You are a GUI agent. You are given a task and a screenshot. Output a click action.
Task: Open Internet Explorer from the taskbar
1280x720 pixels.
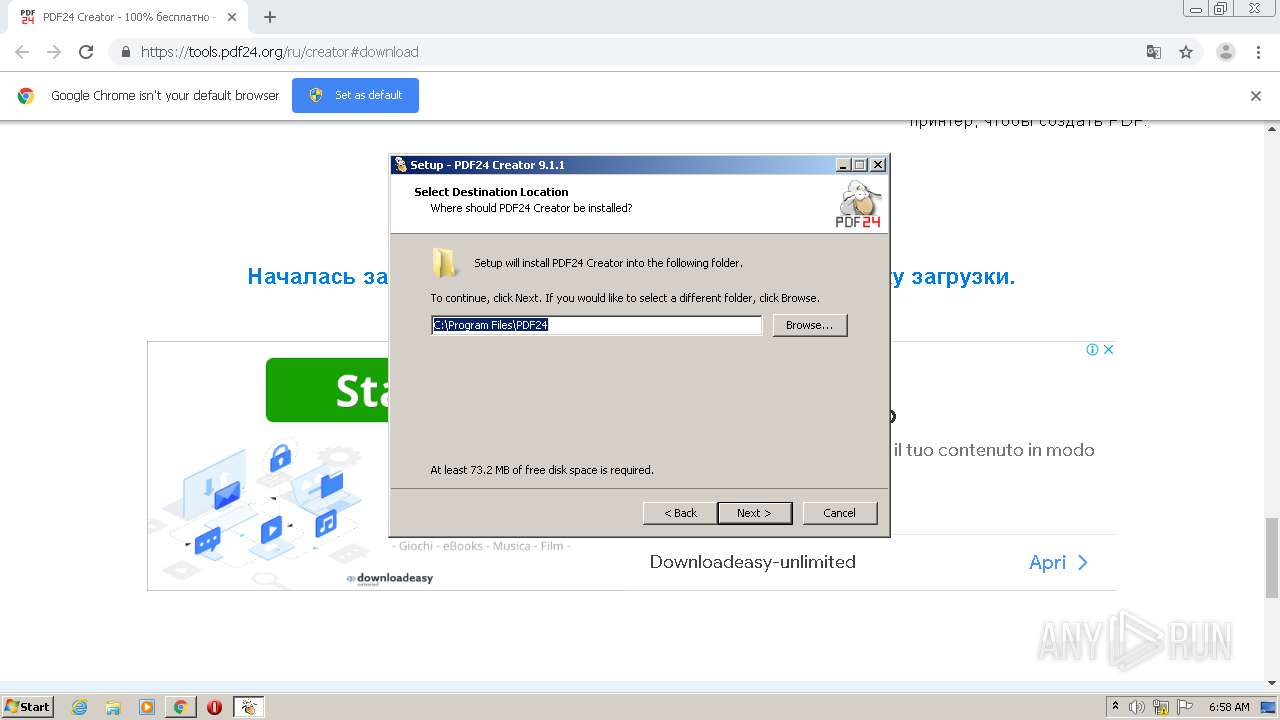[x=80, y=707]
